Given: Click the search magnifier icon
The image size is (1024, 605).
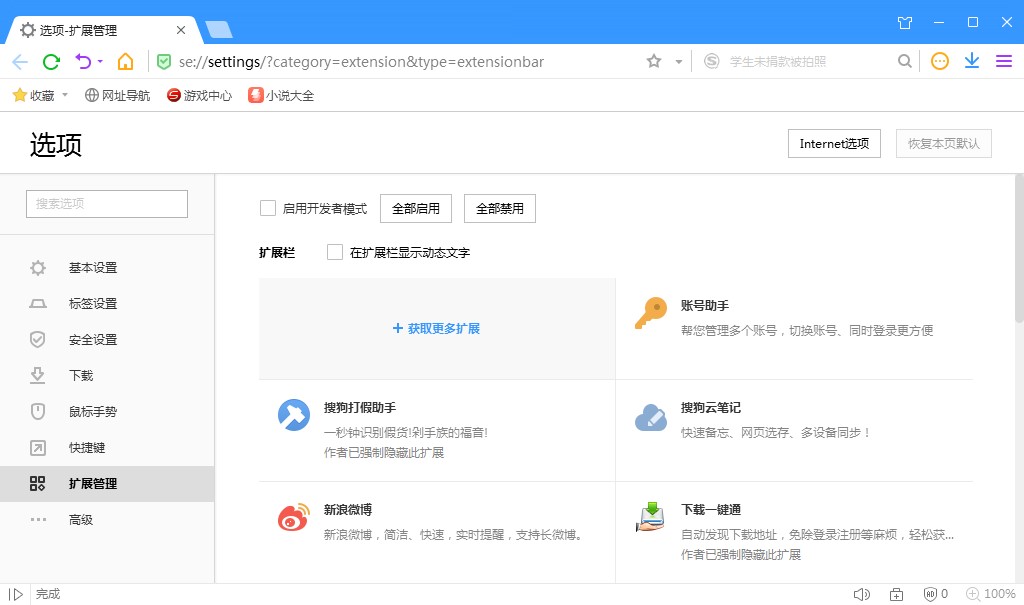Looking at the screenshot, I should click(904, 62).
